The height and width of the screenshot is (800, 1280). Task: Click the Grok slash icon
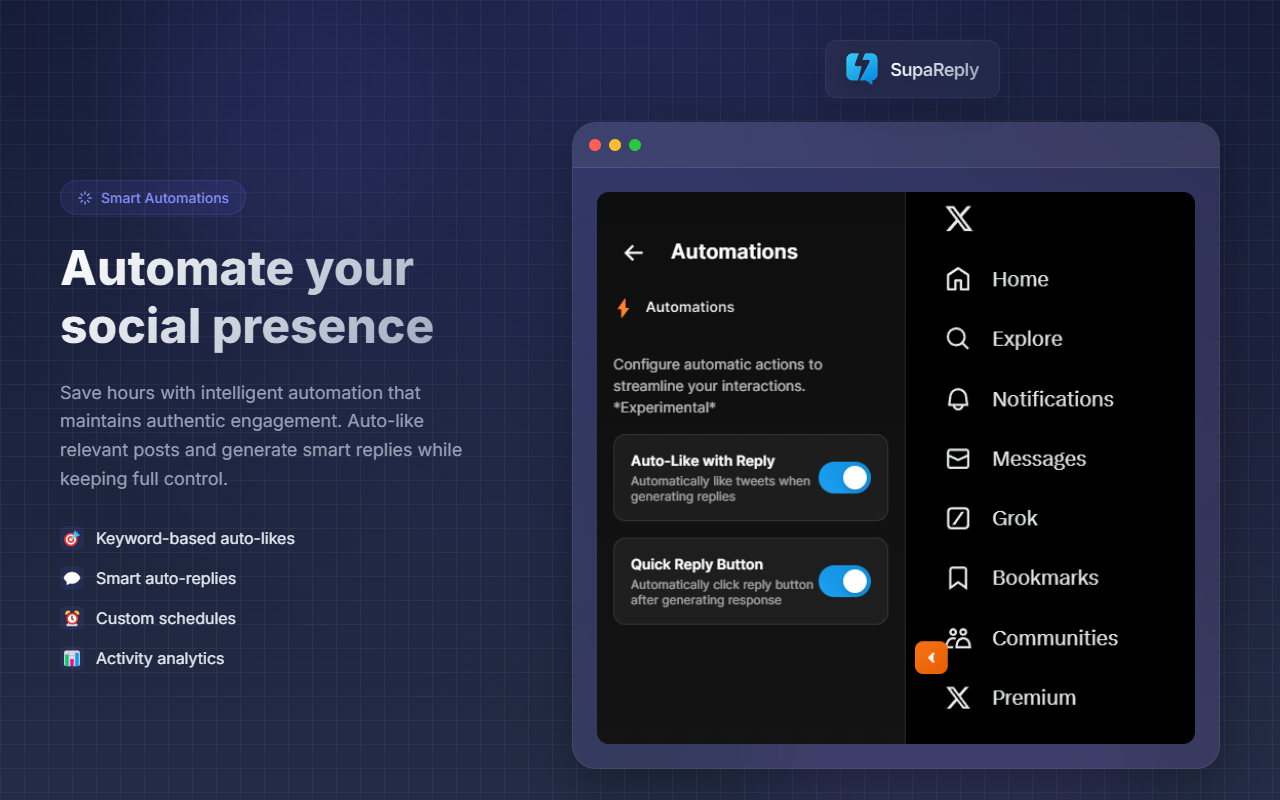pyautogui.click(x=958, y=518)
